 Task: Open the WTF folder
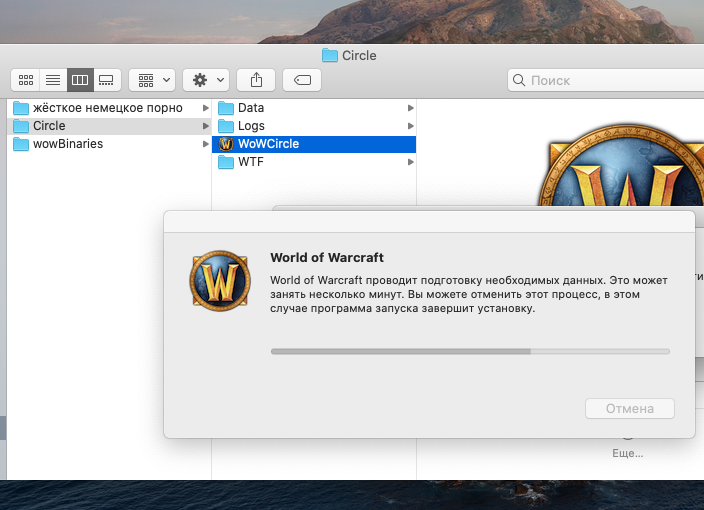point(251,162)
